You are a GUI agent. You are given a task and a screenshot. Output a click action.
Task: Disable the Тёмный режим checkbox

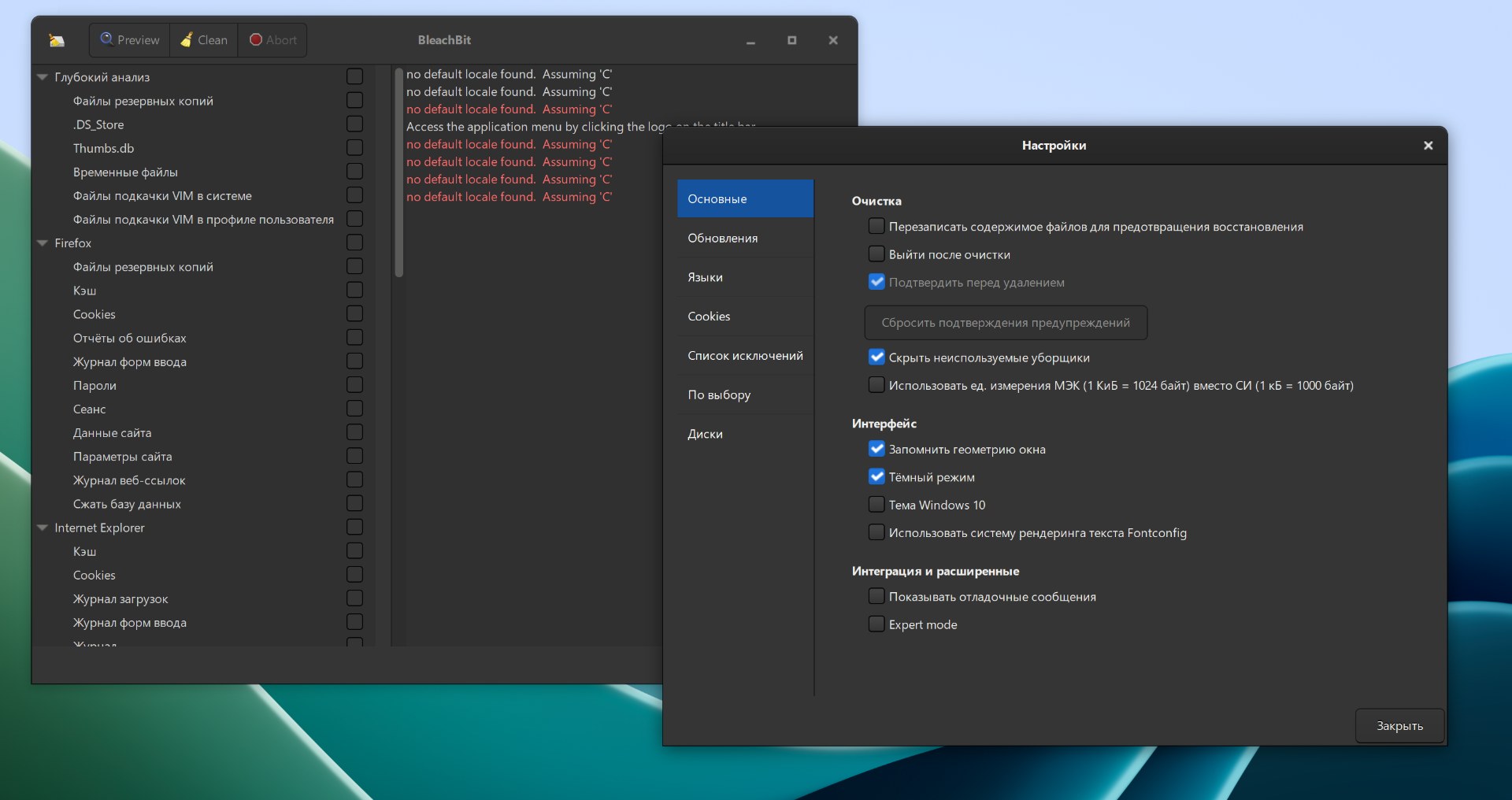coord(876,477)
